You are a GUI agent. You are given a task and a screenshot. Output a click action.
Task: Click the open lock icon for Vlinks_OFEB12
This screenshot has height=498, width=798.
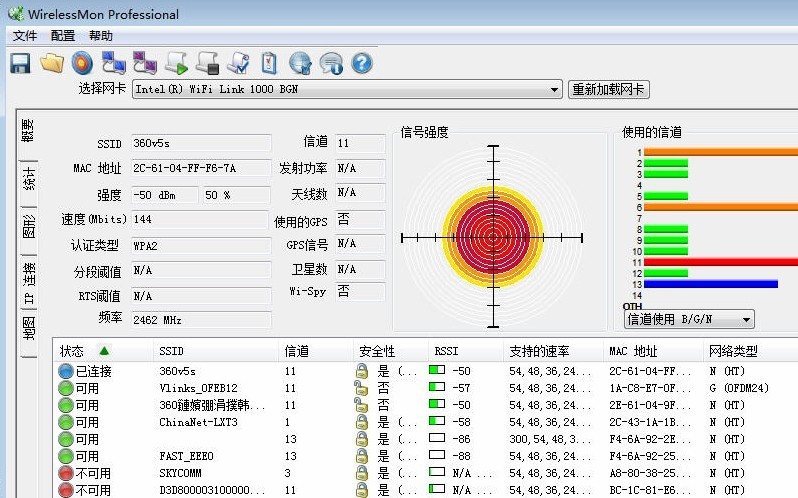(x=361, y=388)
